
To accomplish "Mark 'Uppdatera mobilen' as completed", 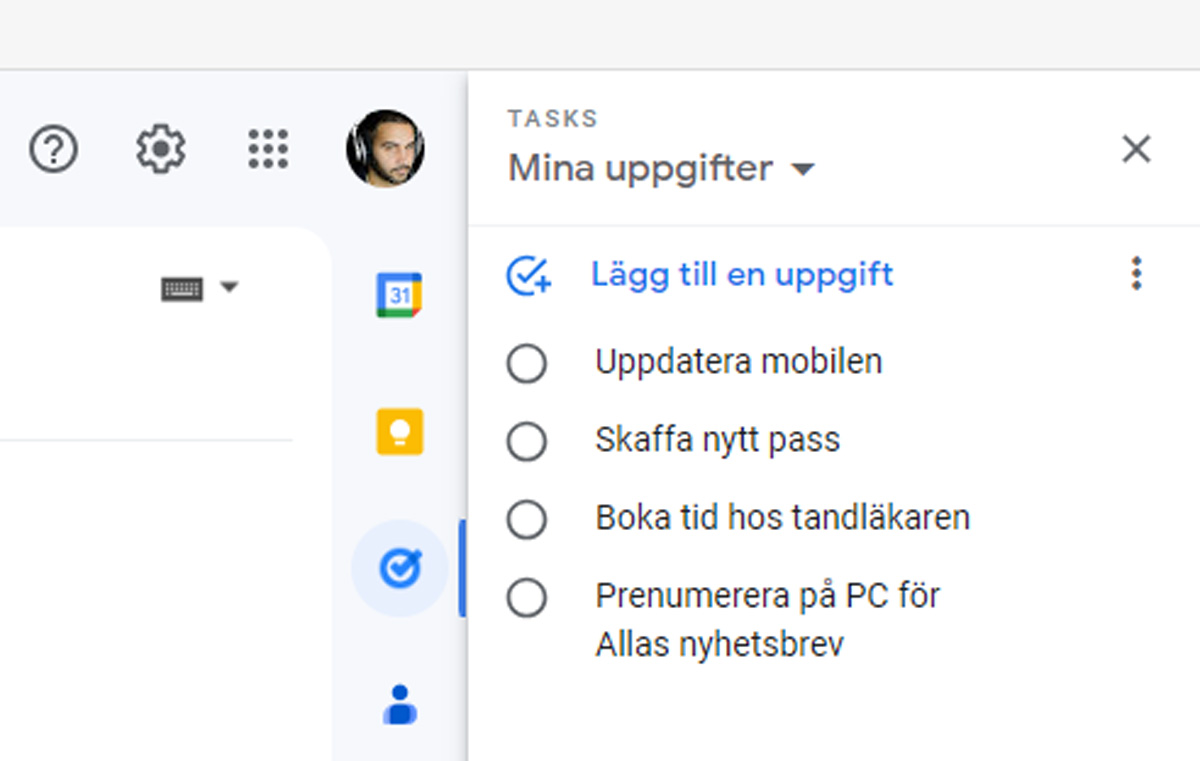I will tap(527, 363).
